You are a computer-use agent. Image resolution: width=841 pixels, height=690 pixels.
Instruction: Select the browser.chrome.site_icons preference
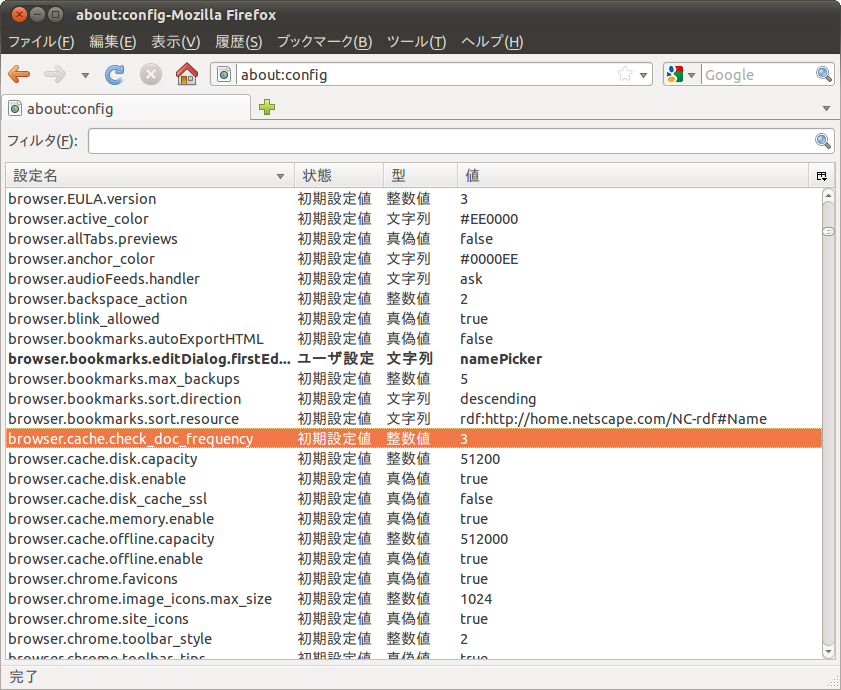point(414,619)
